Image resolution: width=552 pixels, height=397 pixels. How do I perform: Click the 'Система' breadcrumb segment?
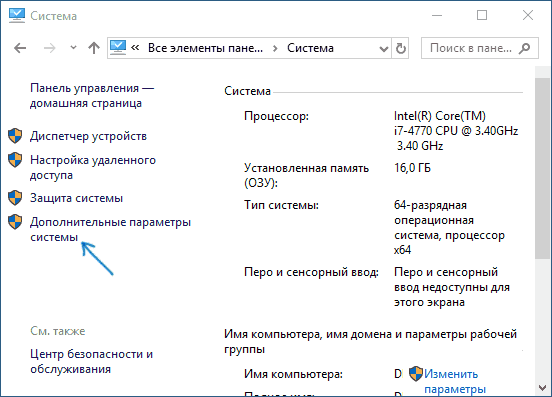pos(310,48)
